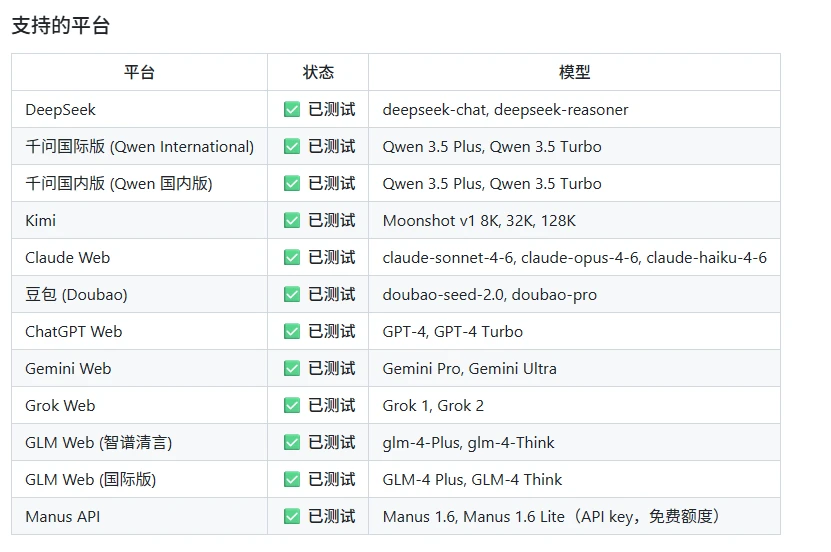Viewport: 831px width, 552px height.
Task: Click the green checkmark in the Kimi row
Action: (x=291, y=220)
